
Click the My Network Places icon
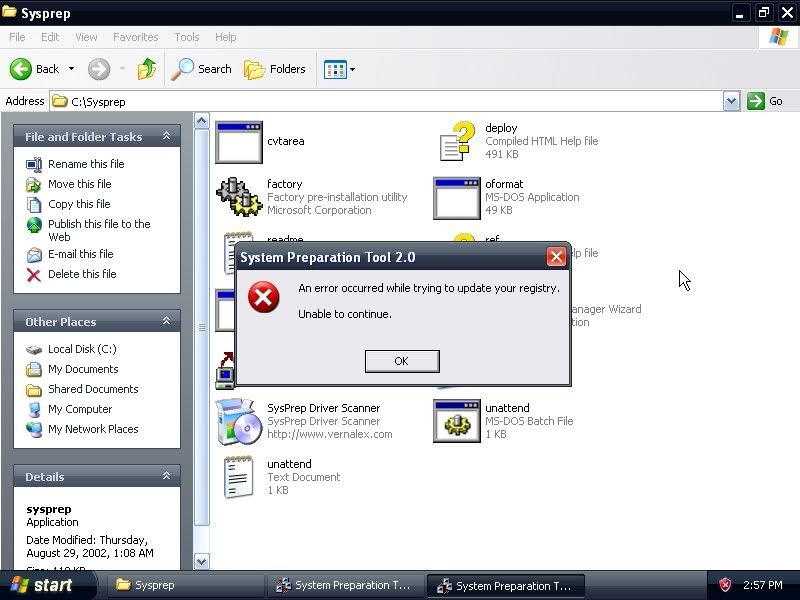[34, 429]
